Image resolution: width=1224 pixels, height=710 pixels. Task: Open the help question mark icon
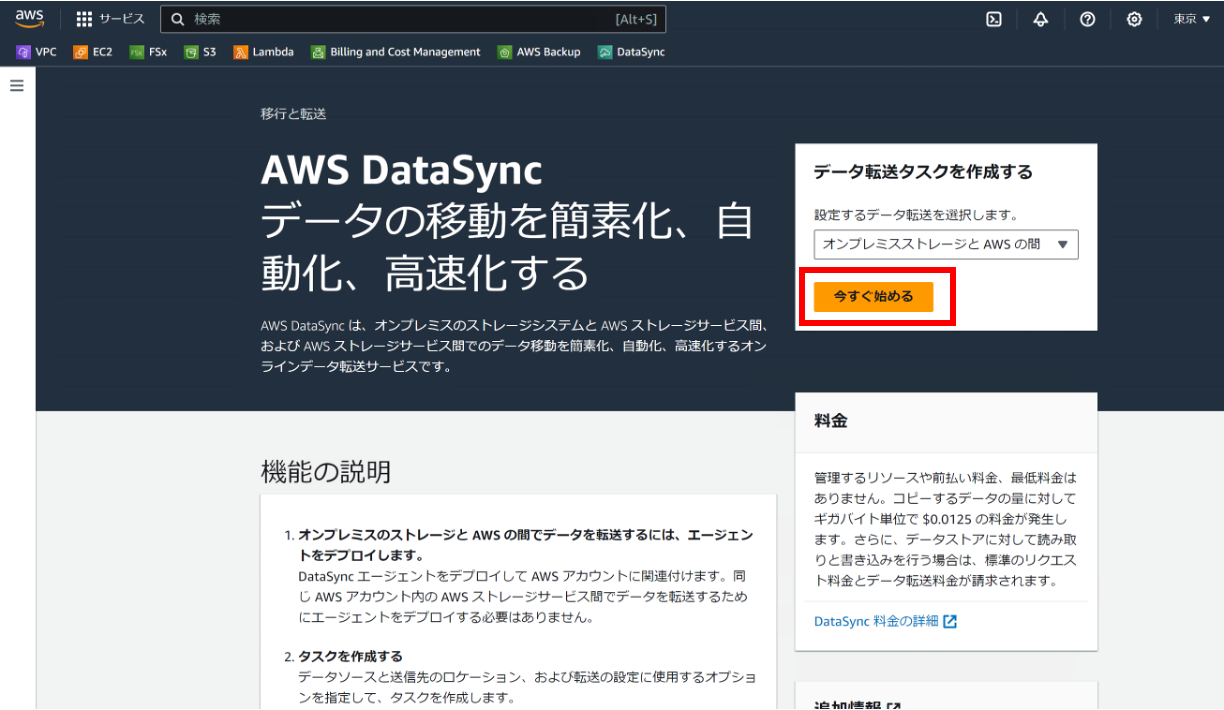pyautogui.click(x=1088, y=19)
